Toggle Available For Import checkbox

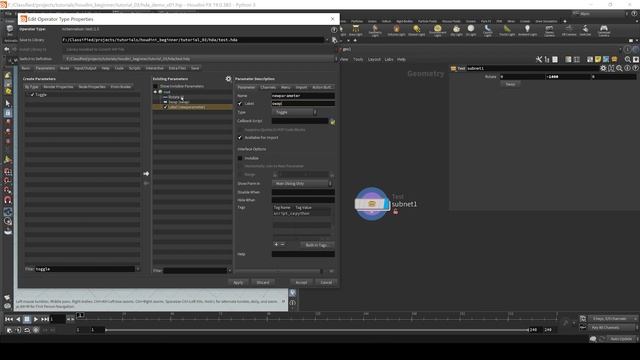click(x=240, y=138)
